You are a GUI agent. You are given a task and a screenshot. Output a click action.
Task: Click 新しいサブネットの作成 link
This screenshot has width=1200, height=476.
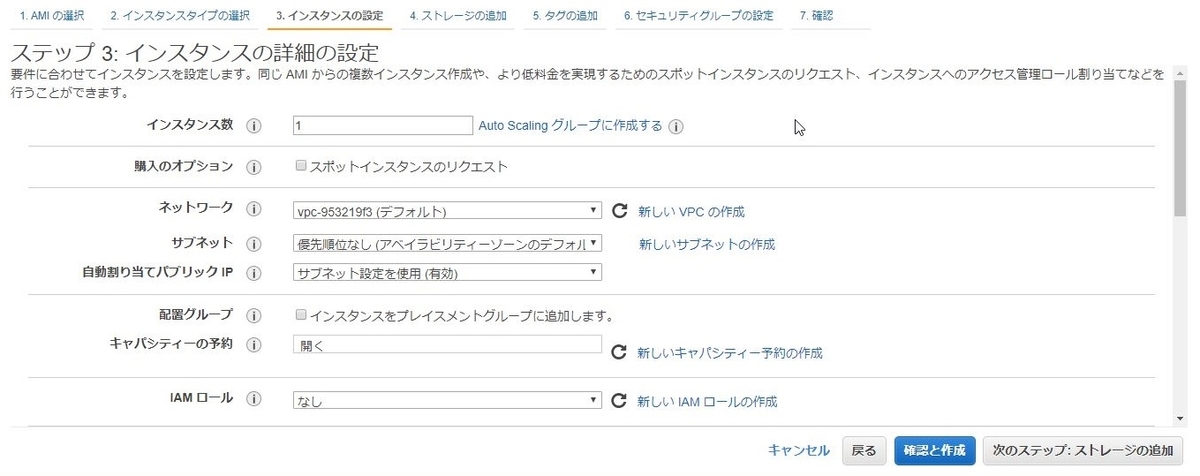[x=707, y=244]
